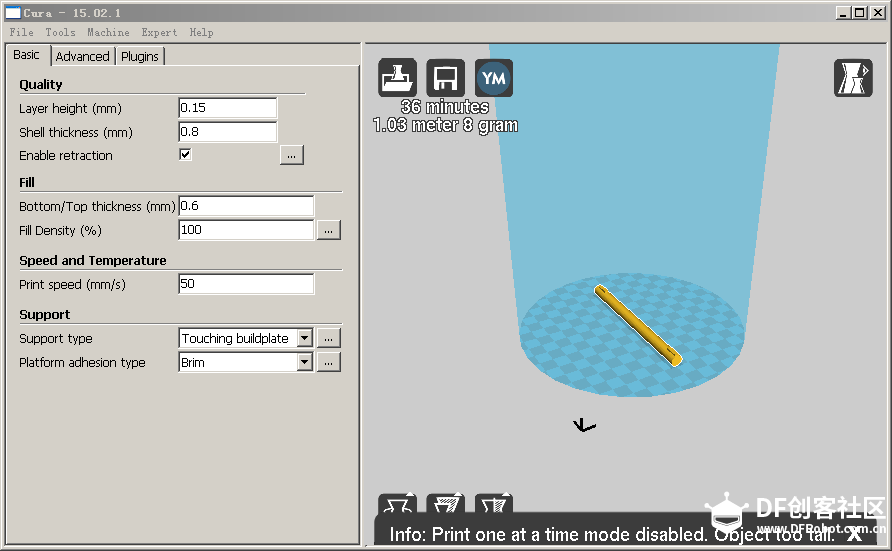Open Fill Density settings ellipsis button
Viewport: 892px width, 551px height.
click(x=328, y=230)
